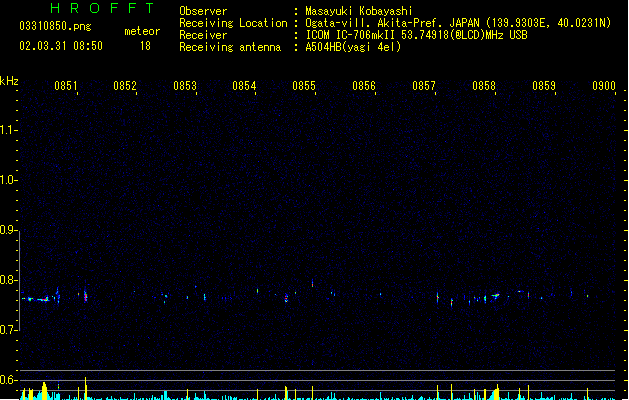Viewport: 629px width, 400px height.
Task: Click the Receiving antenna label
Action: click(230, 47)
